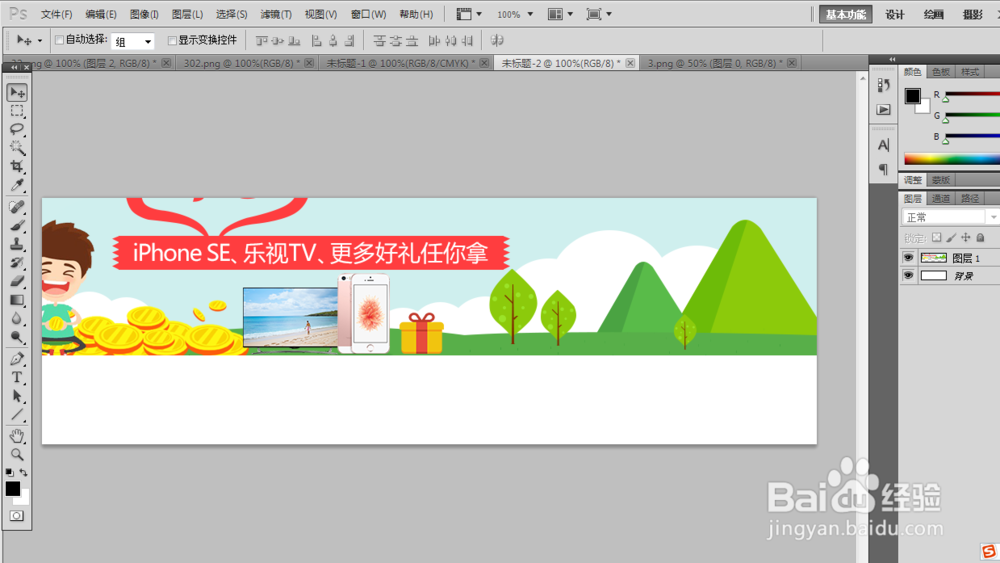
Task: Select the Horizontal Type tool
Action: pyautogui.click(x=17, y=377)
